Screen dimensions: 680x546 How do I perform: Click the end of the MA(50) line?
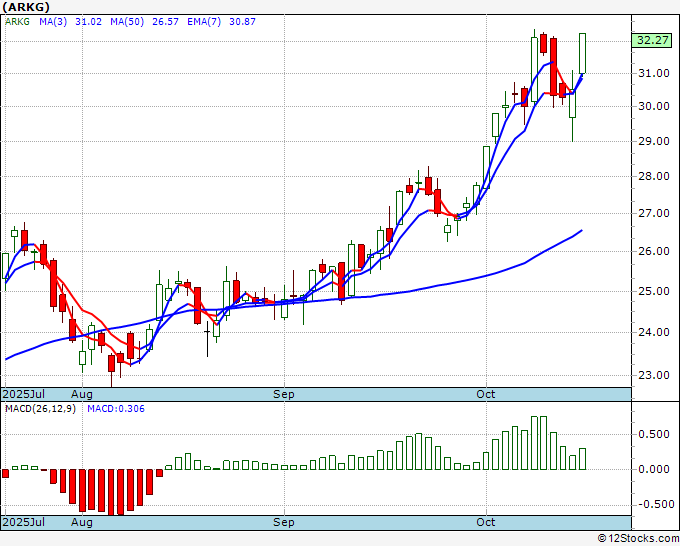coord(582,230)
